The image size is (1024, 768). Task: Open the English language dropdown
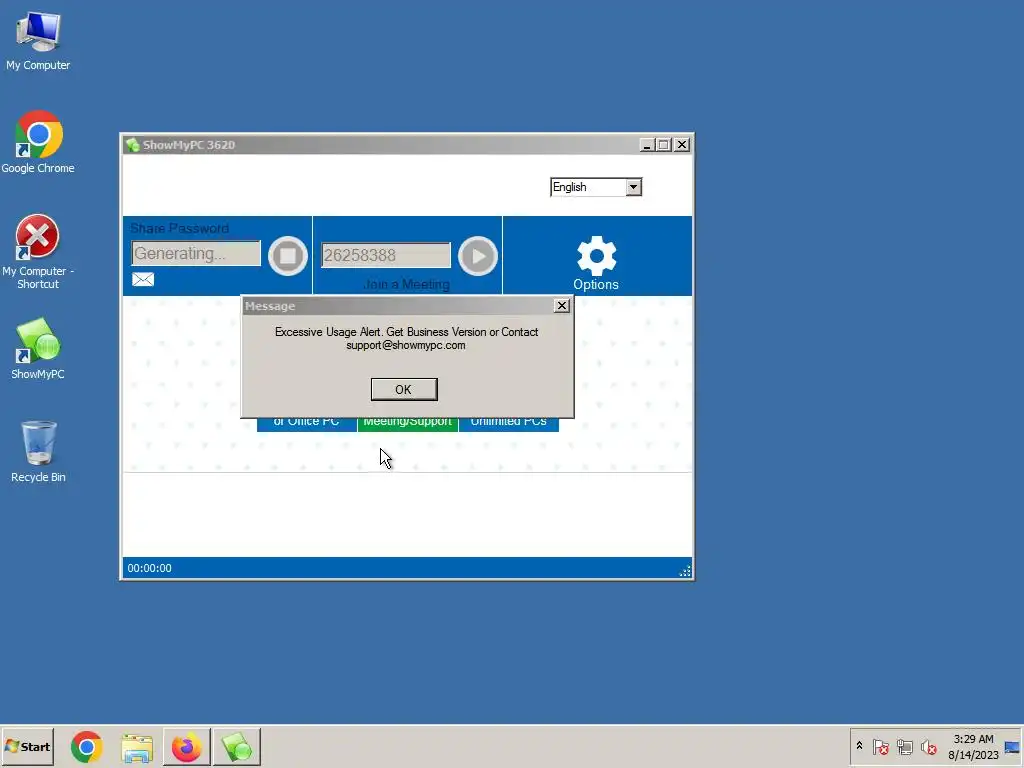tap(633, 187)
